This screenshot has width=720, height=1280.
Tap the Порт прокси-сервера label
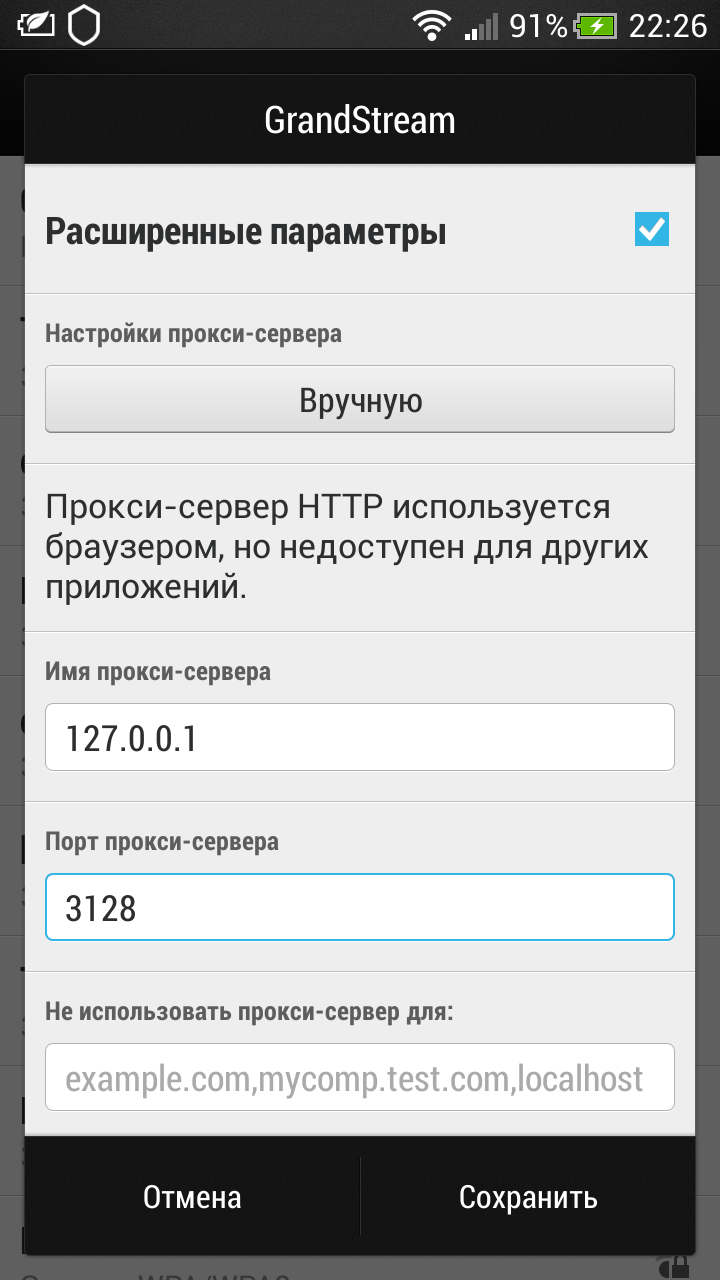[x=162, y=842]
